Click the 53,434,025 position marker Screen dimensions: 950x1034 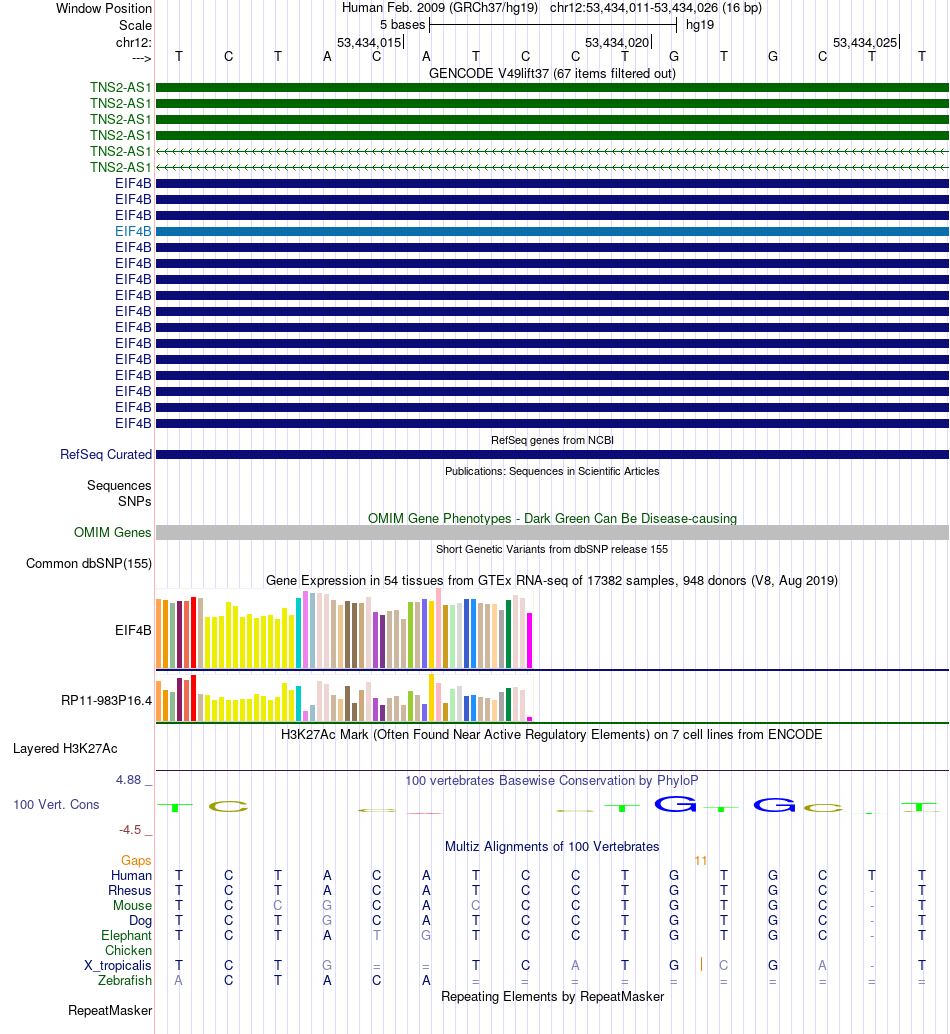click(x=865, y=42)
